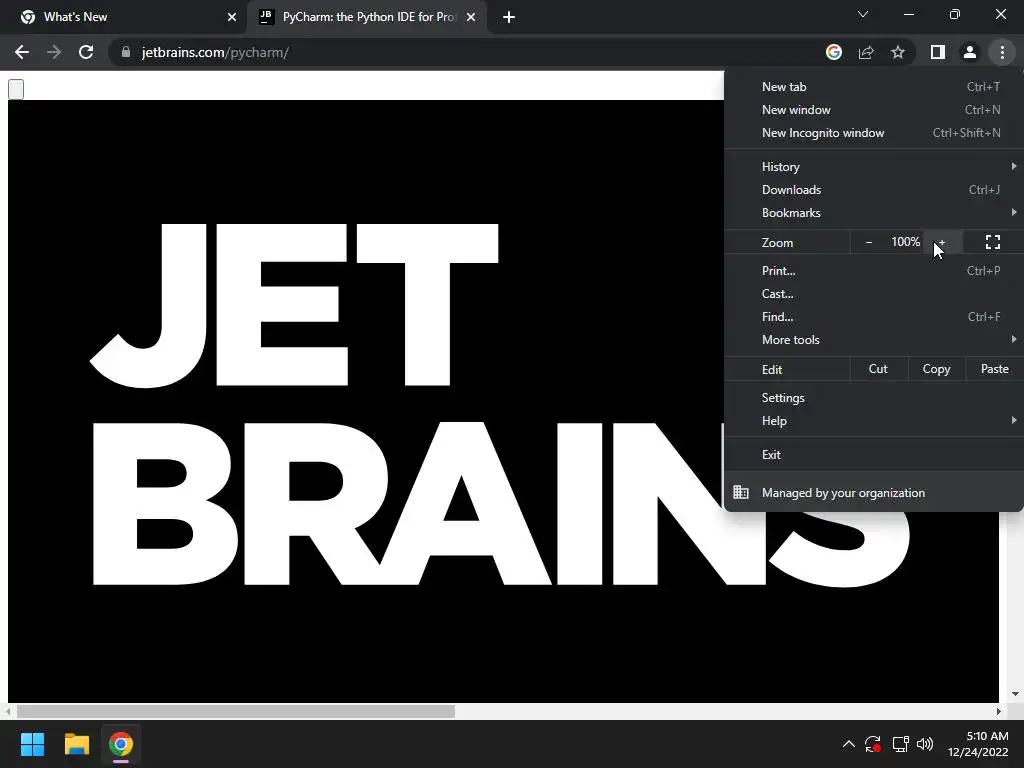The image size is (1024, 768).
Task: Select Find... from menu
Action: 874,317
